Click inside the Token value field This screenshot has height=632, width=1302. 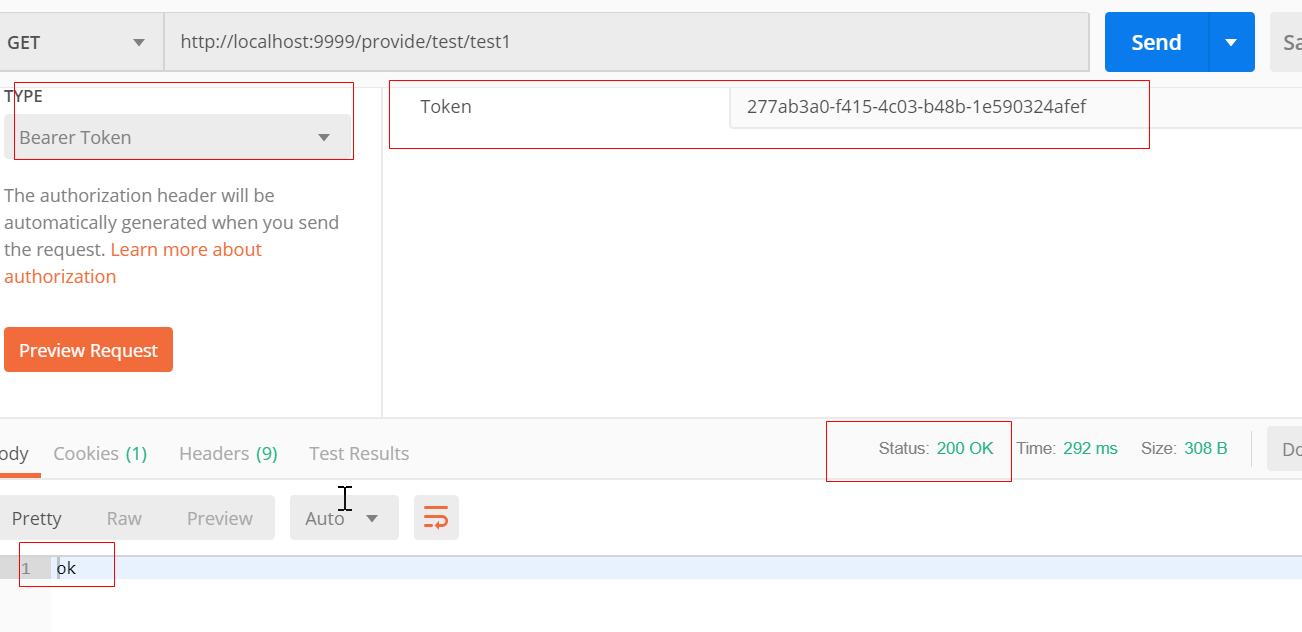[x=940, y=106]
